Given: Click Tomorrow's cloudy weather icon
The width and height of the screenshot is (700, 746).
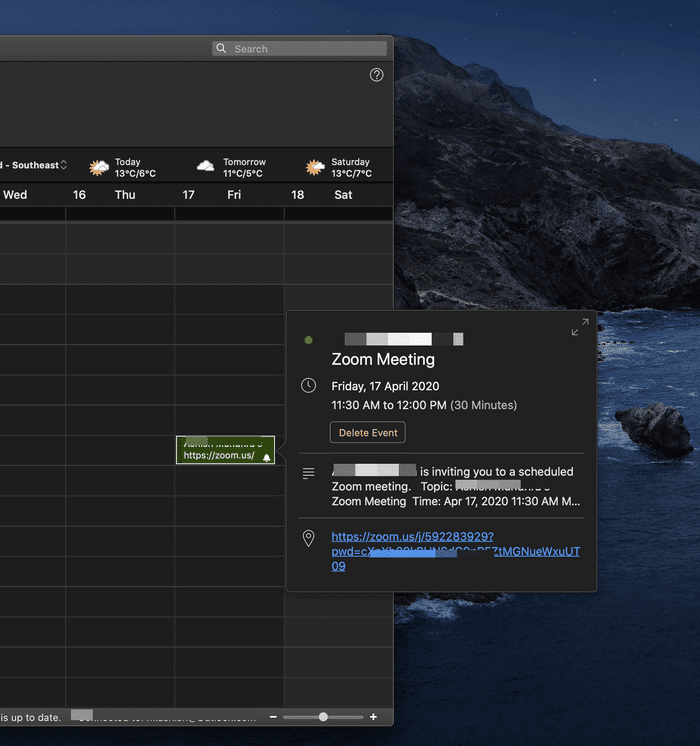Looking at the screenshot, I should coord(206,166).
